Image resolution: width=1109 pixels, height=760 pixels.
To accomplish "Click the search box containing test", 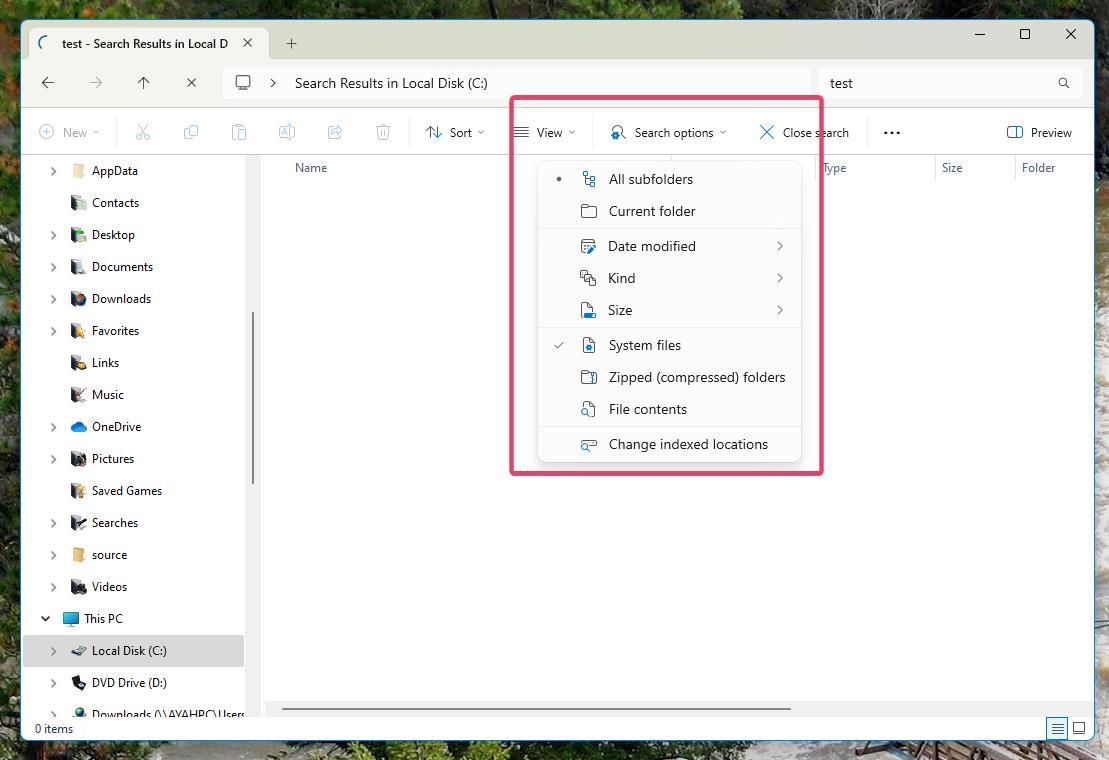I will (x=935, y=83).
